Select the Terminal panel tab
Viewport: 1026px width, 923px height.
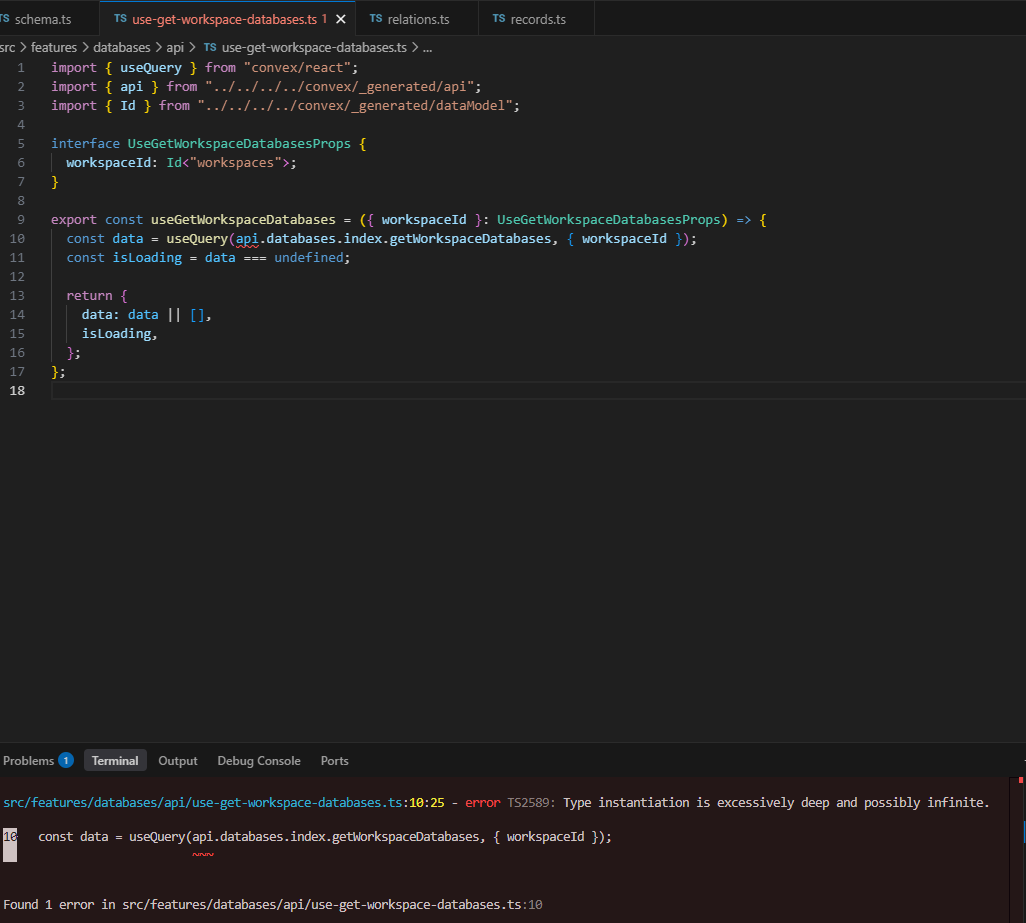coord(115,761)
